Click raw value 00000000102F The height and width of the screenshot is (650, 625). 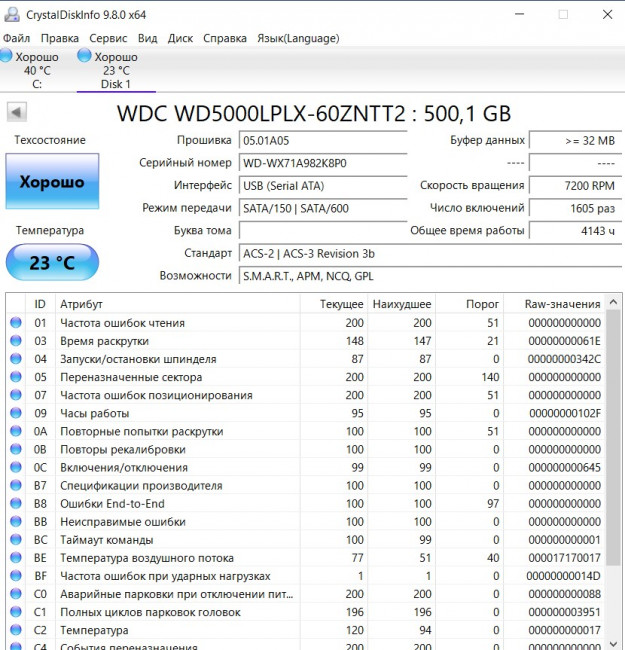[564, 413]
